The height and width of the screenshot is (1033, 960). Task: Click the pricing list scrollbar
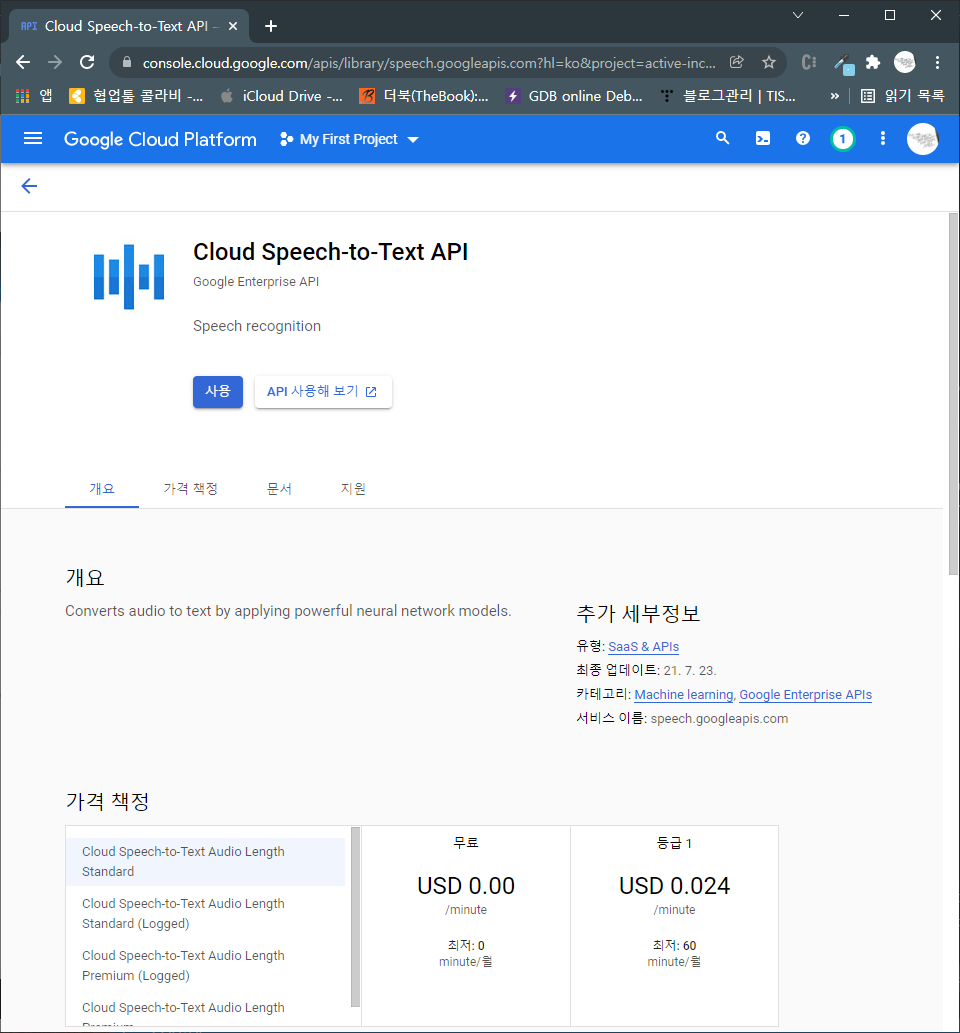click(x=356, y=917)
